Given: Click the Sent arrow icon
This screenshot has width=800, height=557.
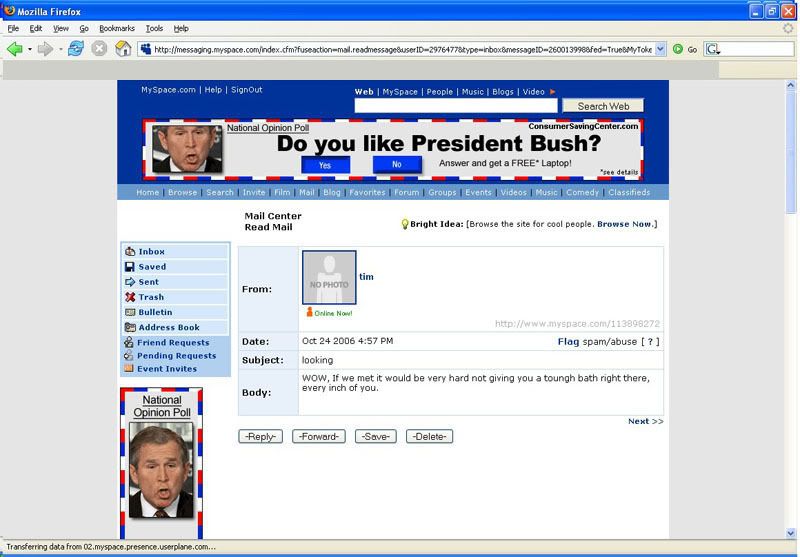Looking at the screenshot, I should coord(130,282).
